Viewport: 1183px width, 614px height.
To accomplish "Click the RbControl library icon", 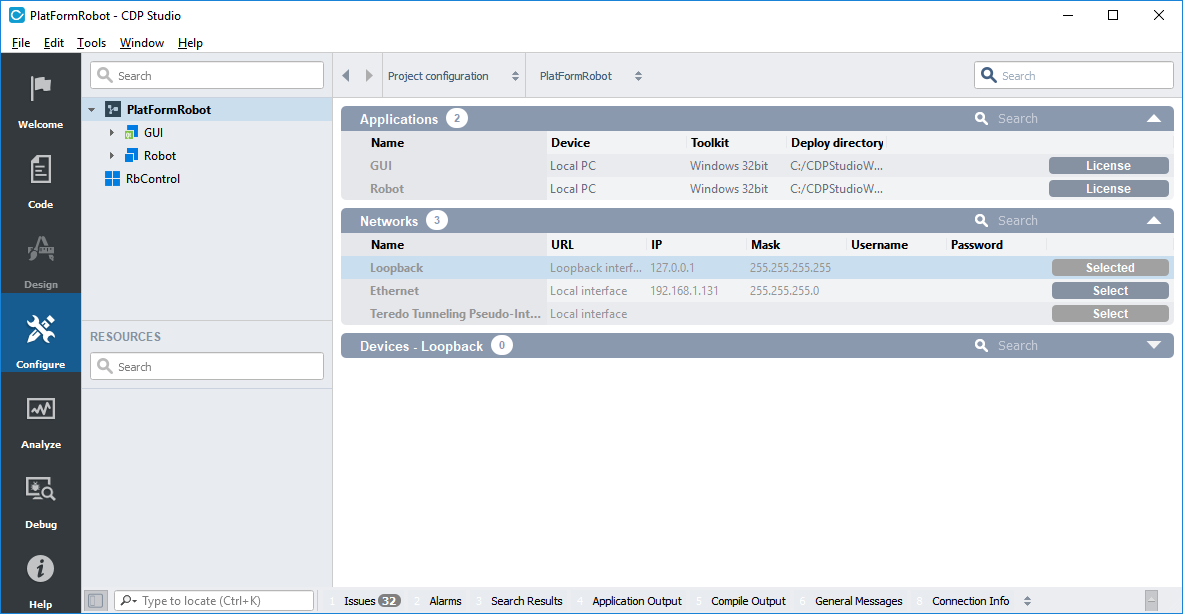I will tap(112, 179).
